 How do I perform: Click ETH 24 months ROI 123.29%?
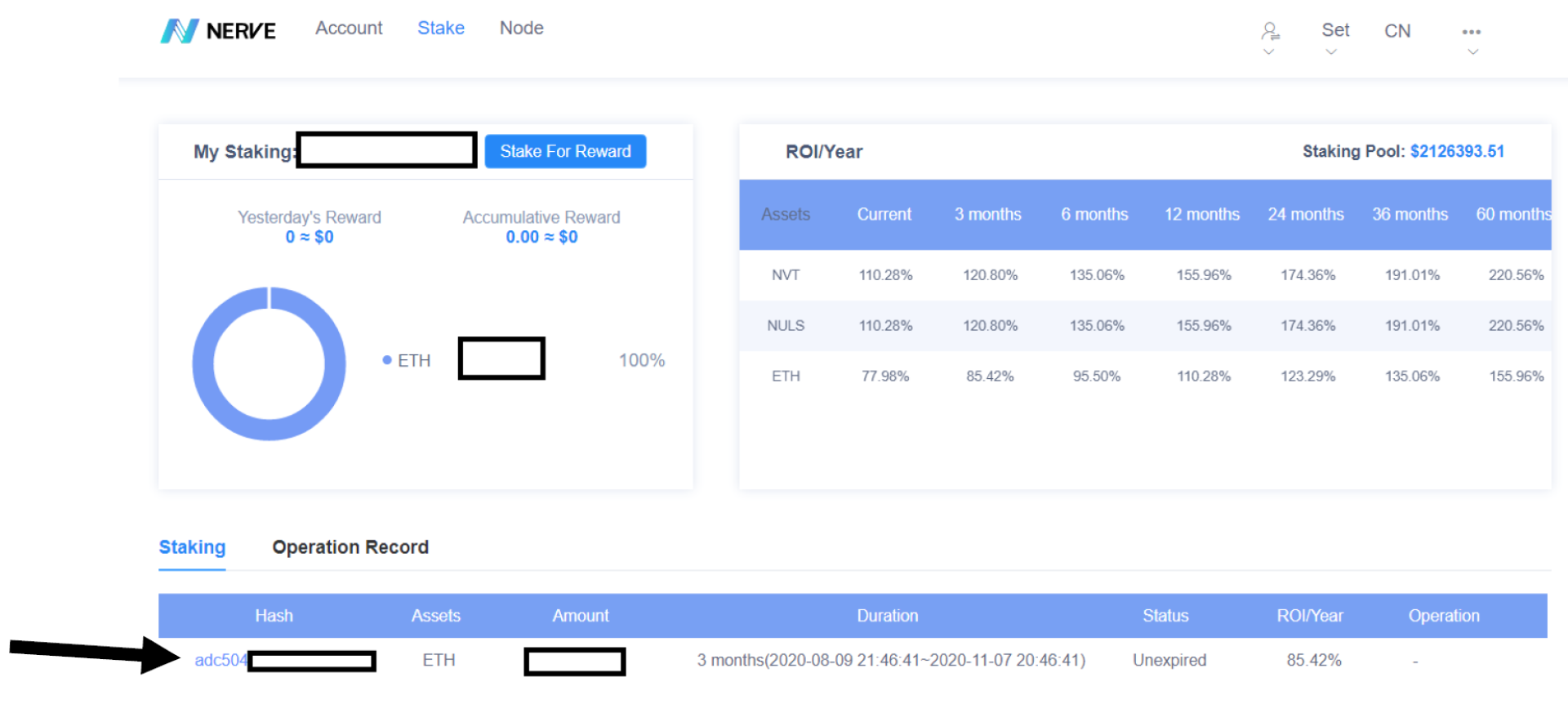1308,377
